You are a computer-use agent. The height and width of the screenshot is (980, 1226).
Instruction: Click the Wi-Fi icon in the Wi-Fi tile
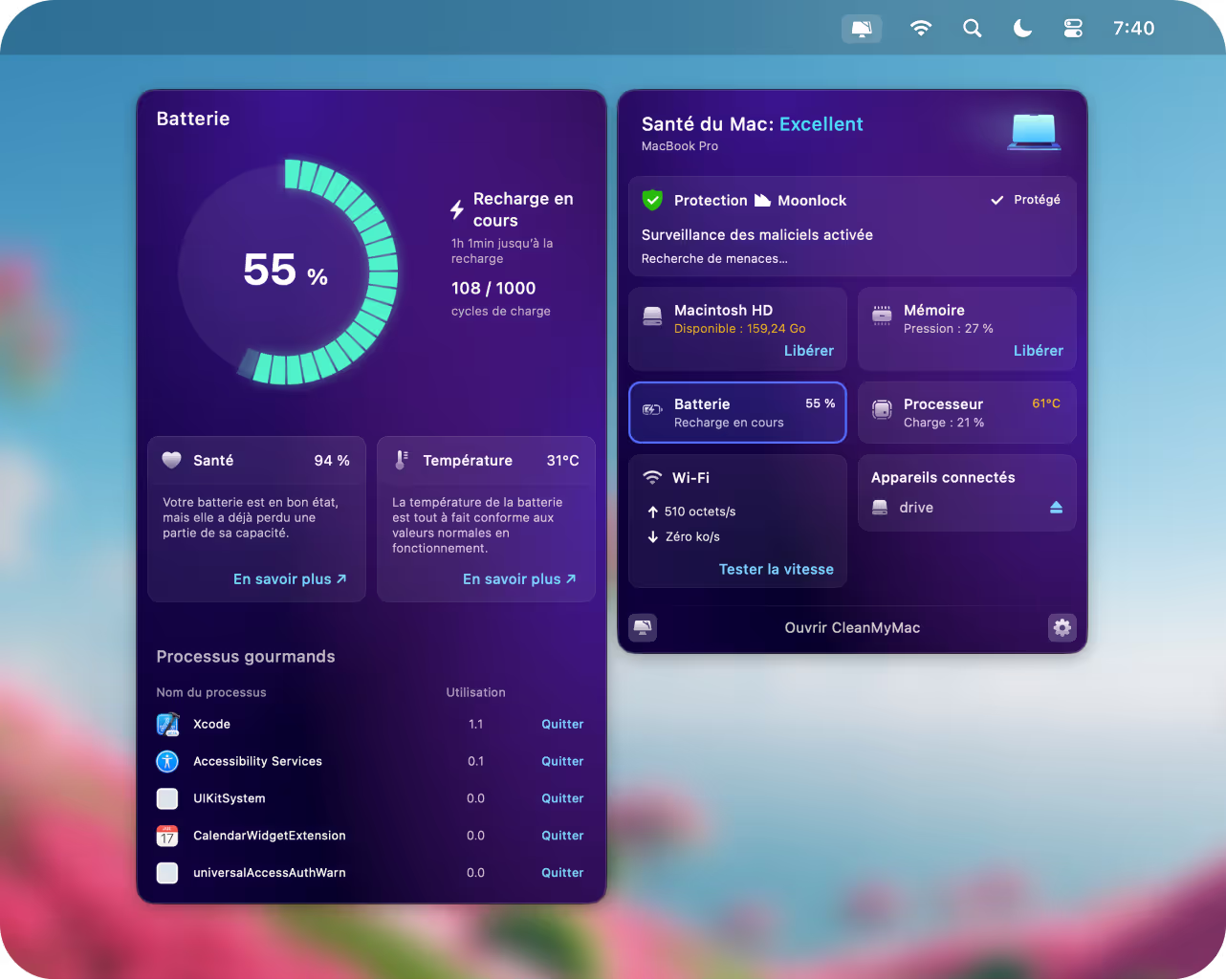click(x=652, y=477)
